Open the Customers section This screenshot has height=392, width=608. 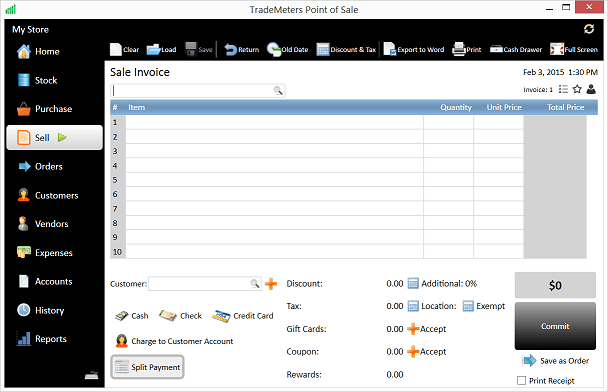tap(48, 195)
